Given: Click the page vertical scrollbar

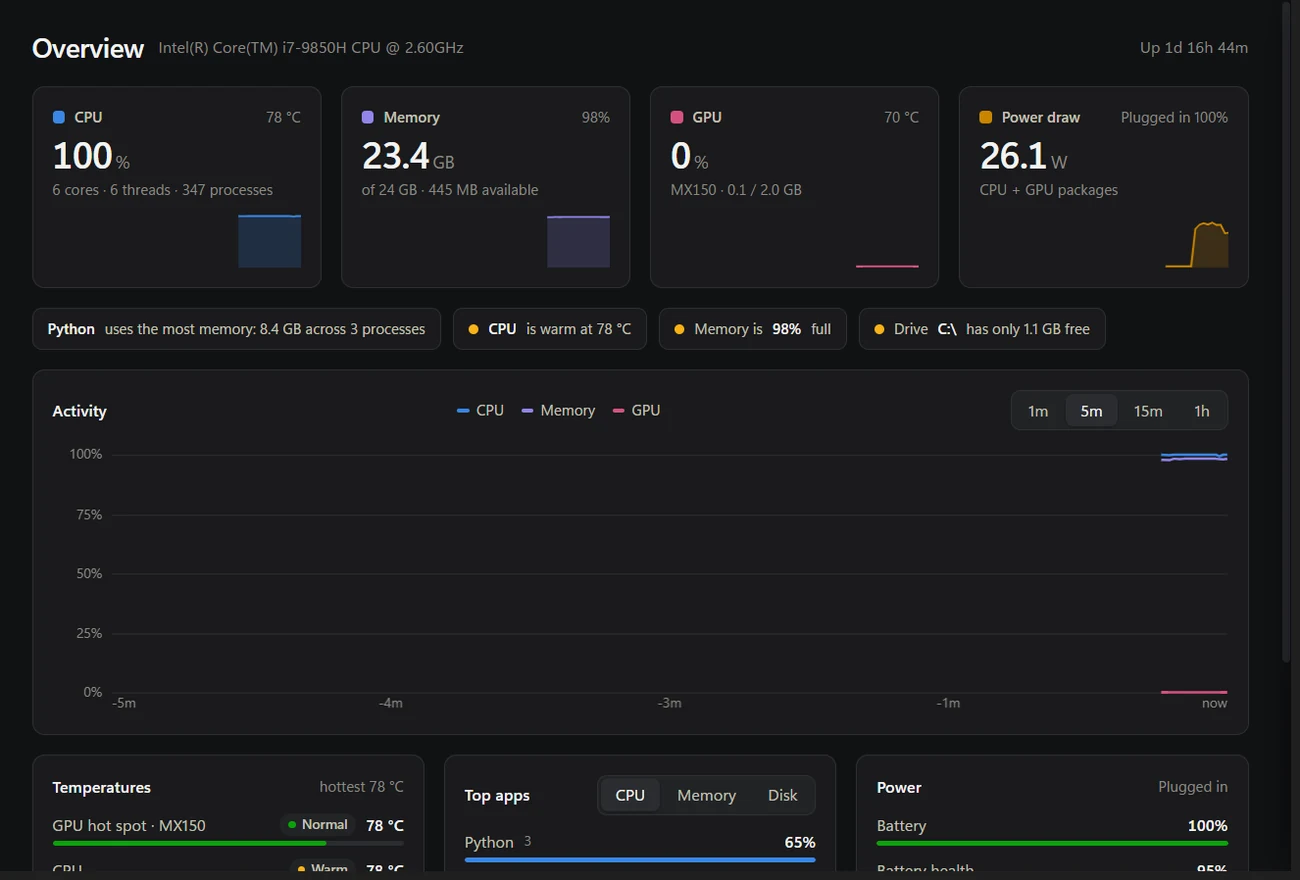Looking at the screenshot, I should point(1286,330).
